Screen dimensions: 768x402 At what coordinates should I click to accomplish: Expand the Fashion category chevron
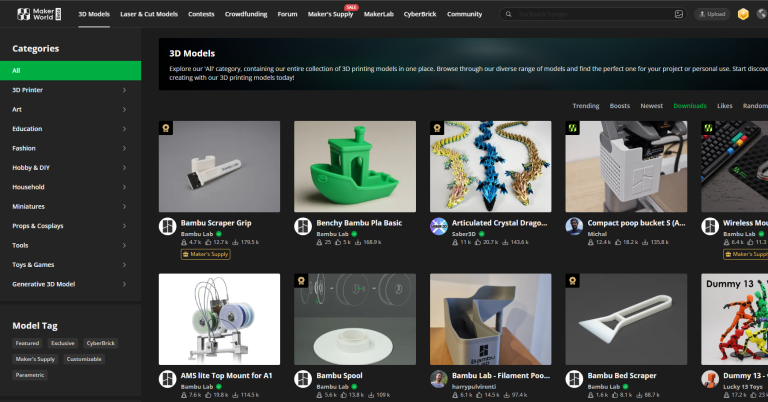coord(124,148)
